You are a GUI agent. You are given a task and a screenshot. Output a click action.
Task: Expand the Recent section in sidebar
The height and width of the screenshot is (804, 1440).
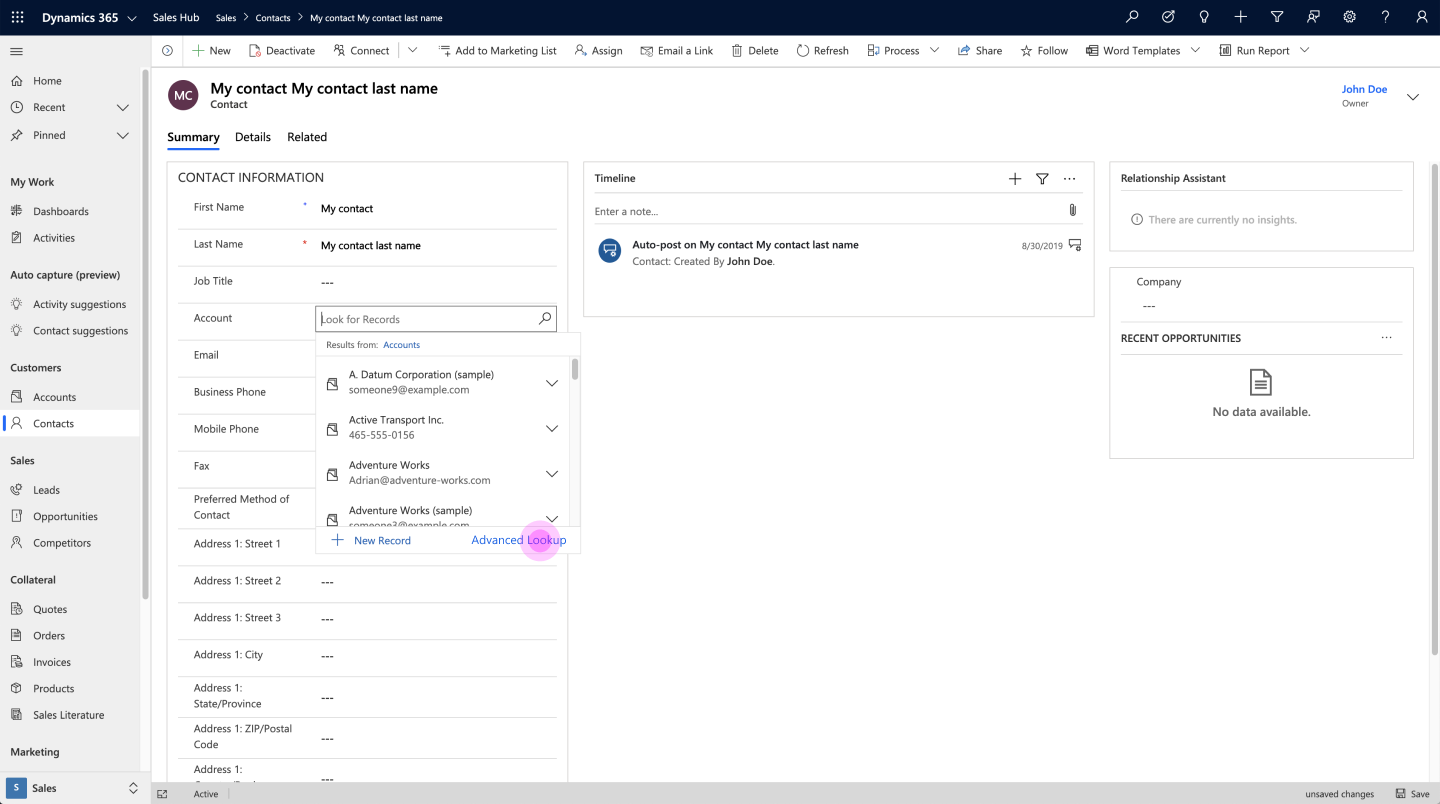(123, 107)
